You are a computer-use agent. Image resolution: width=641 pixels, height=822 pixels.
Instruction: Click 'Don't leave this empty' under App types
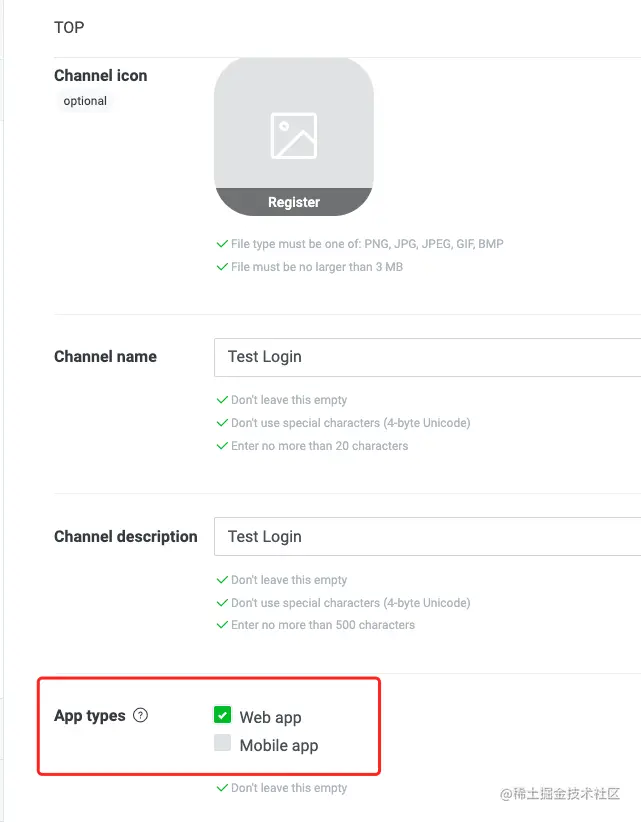(289, 788)
